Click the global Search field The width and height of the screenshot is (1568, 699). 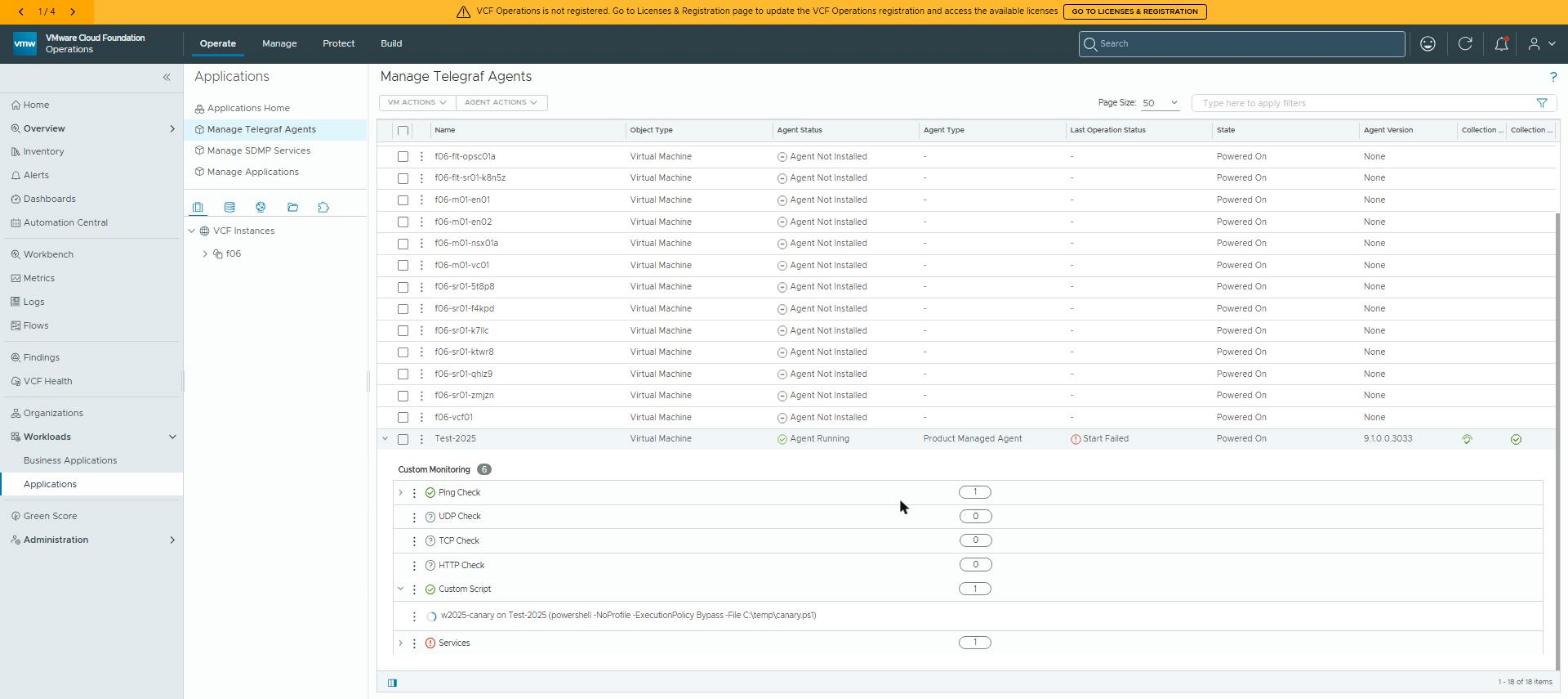[1242, 44]
